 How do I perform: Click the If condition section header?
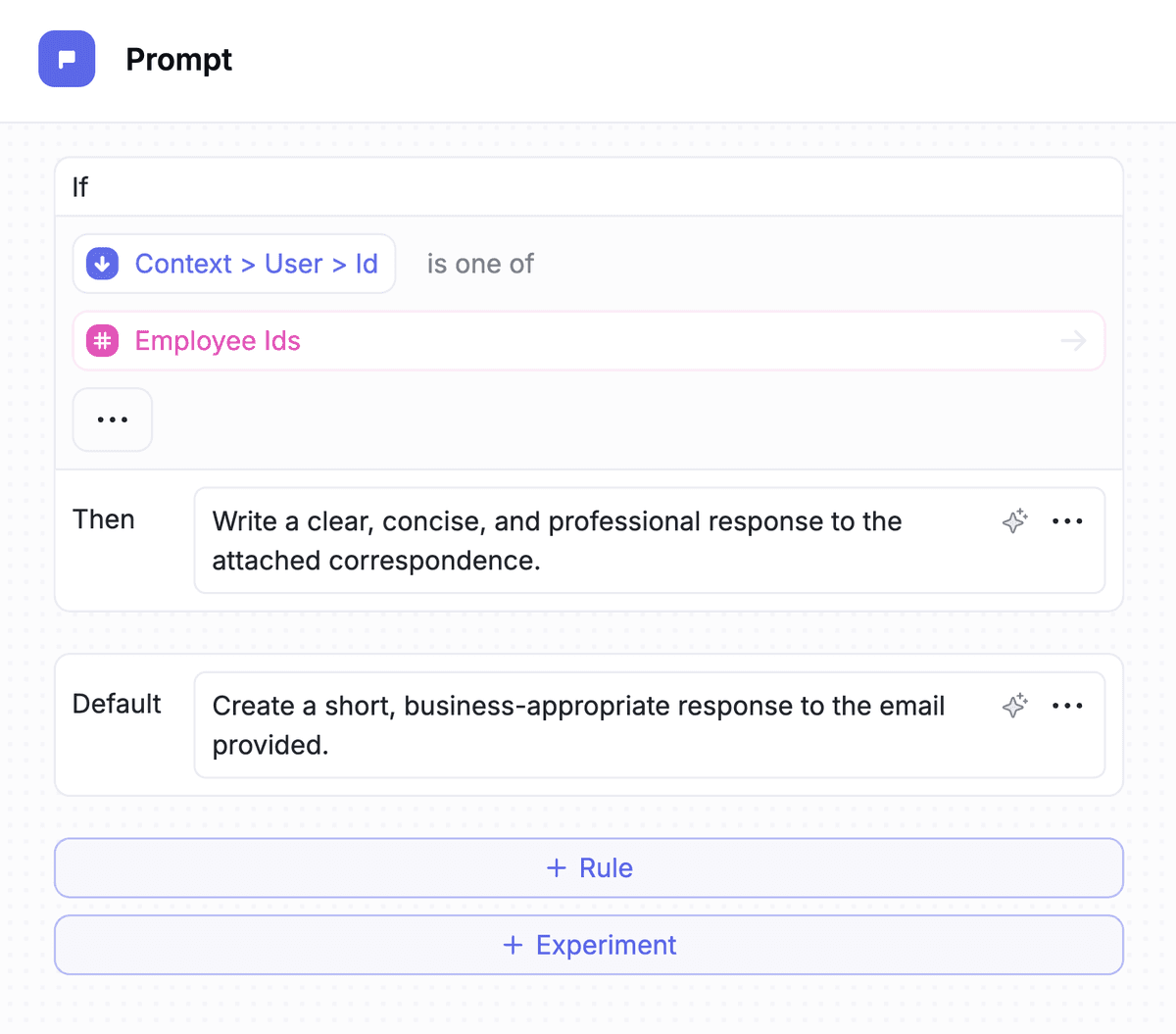(x=80, y=186)
